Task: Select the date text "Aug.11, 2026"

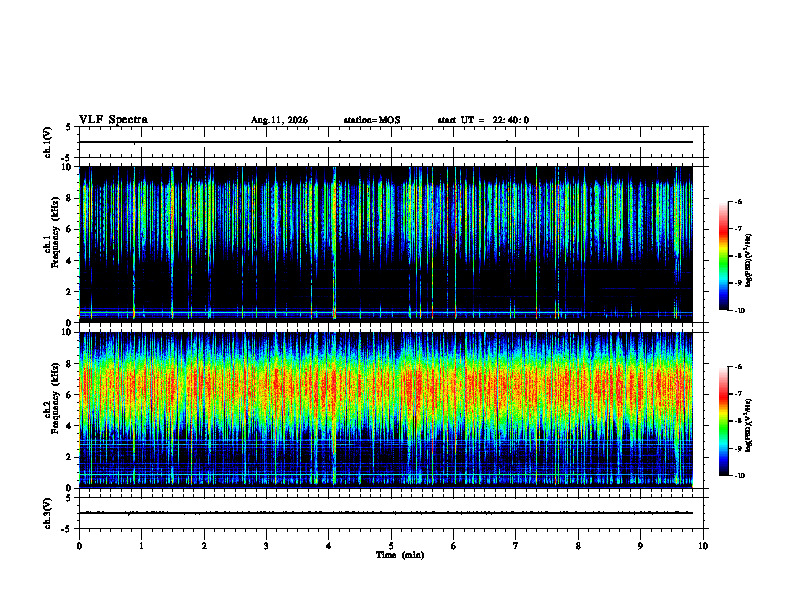Action: click(279, 120)
